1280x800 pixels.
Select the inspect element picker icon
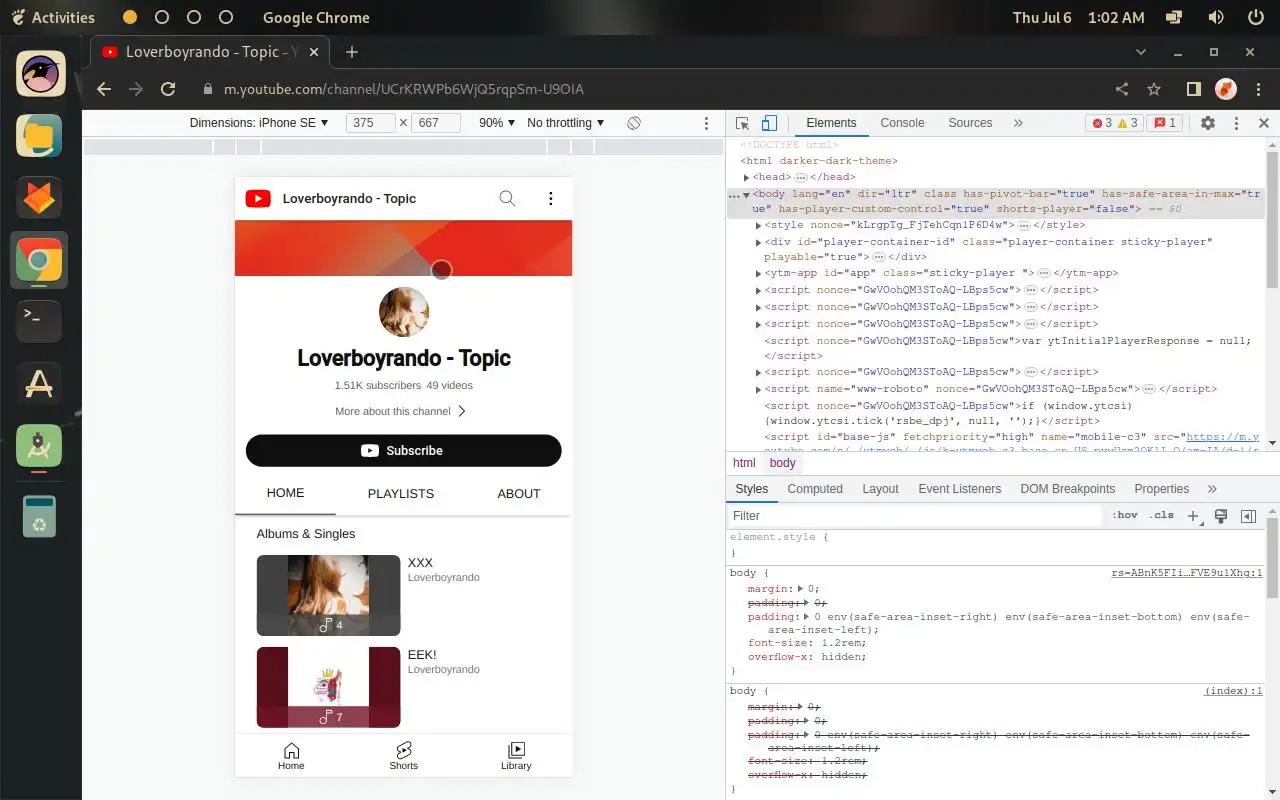(x=742, y=123)
